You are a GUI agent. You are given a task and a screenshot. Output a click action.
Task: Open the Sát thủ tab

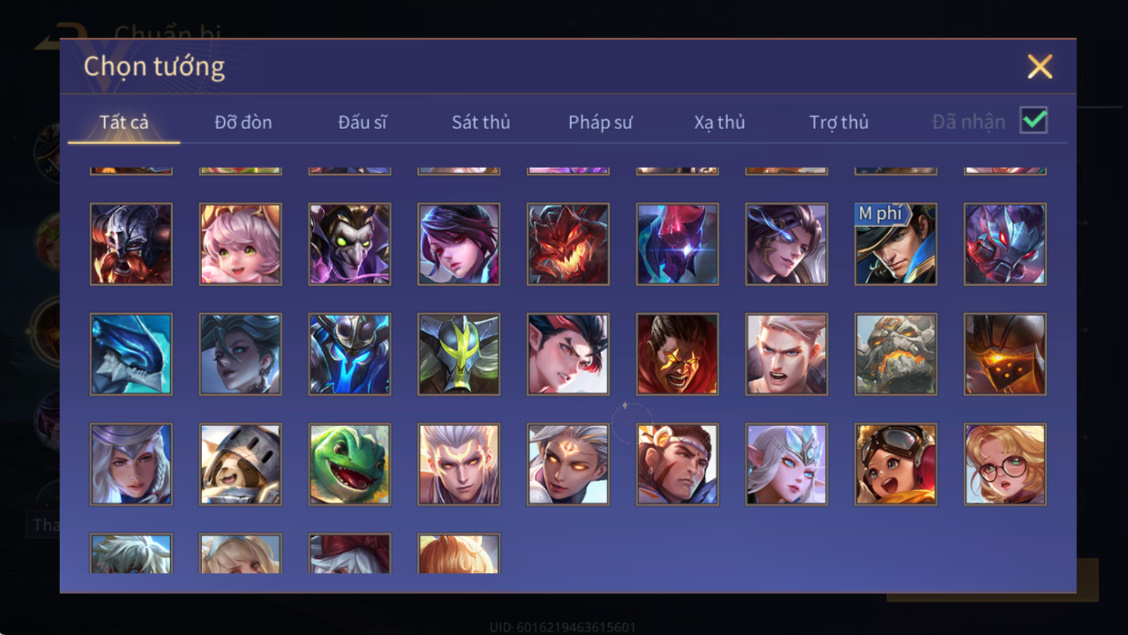coord(481,122)
